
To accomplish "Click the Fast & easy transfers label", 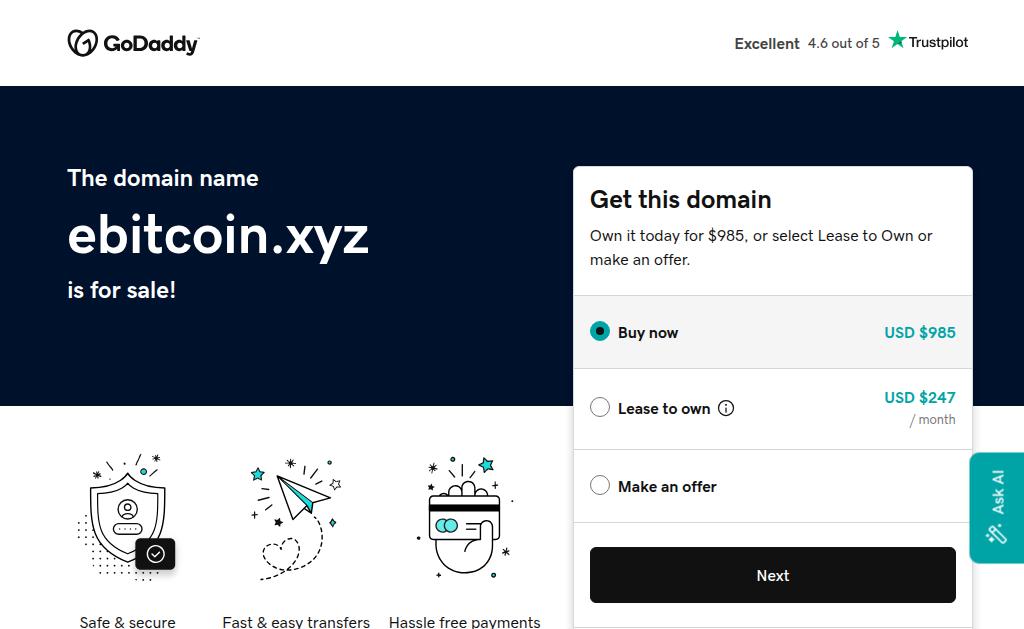I will point(296,622).
